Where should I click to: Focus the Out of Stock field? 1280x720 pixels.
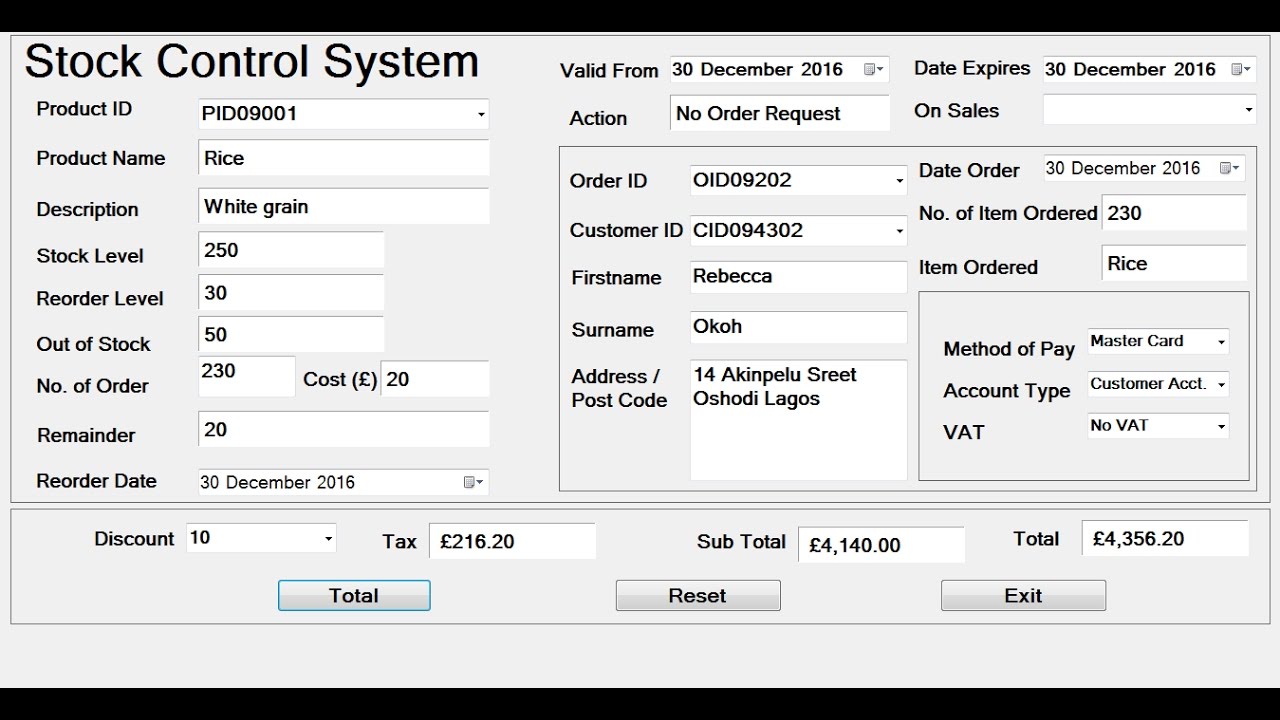pyautogui.click(x=291, y=335)
